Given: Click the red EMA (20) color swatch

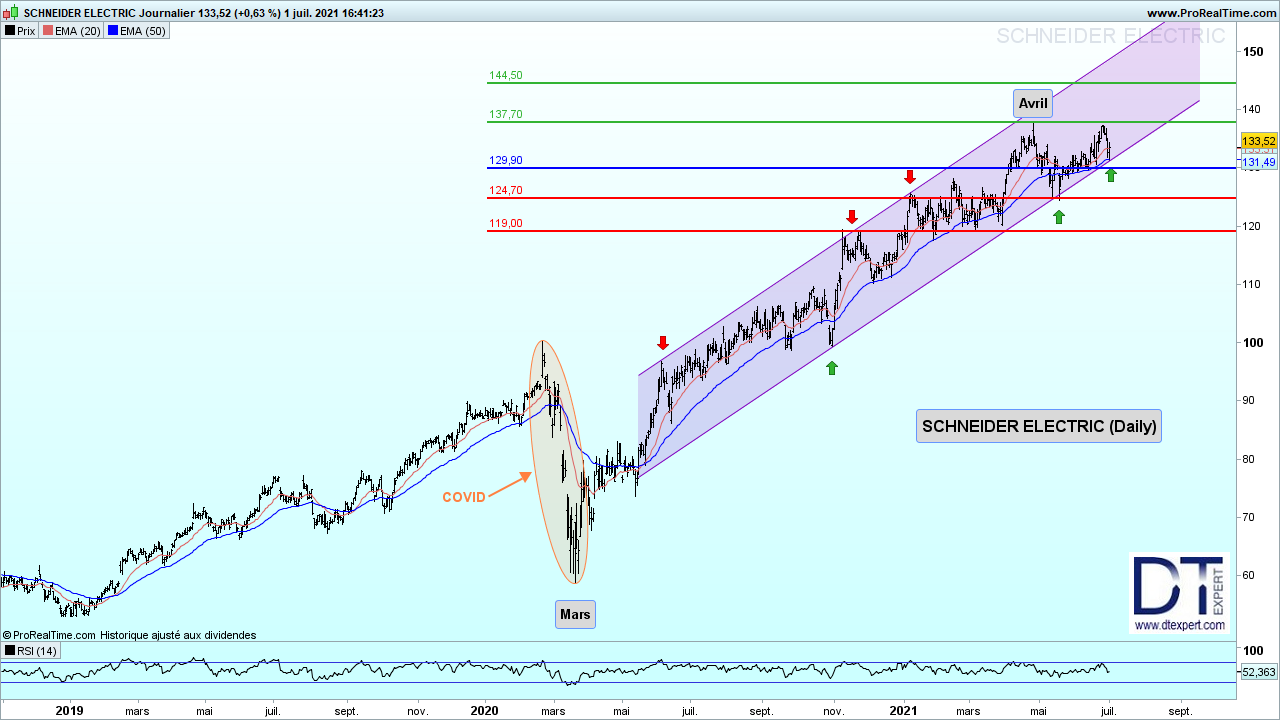Looking at the screenshot, I should 47,31.
